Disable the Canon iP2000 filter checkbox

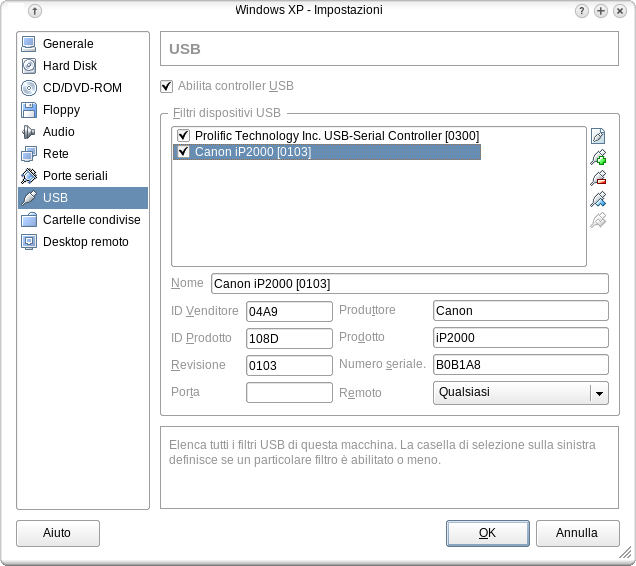point(183,153)
